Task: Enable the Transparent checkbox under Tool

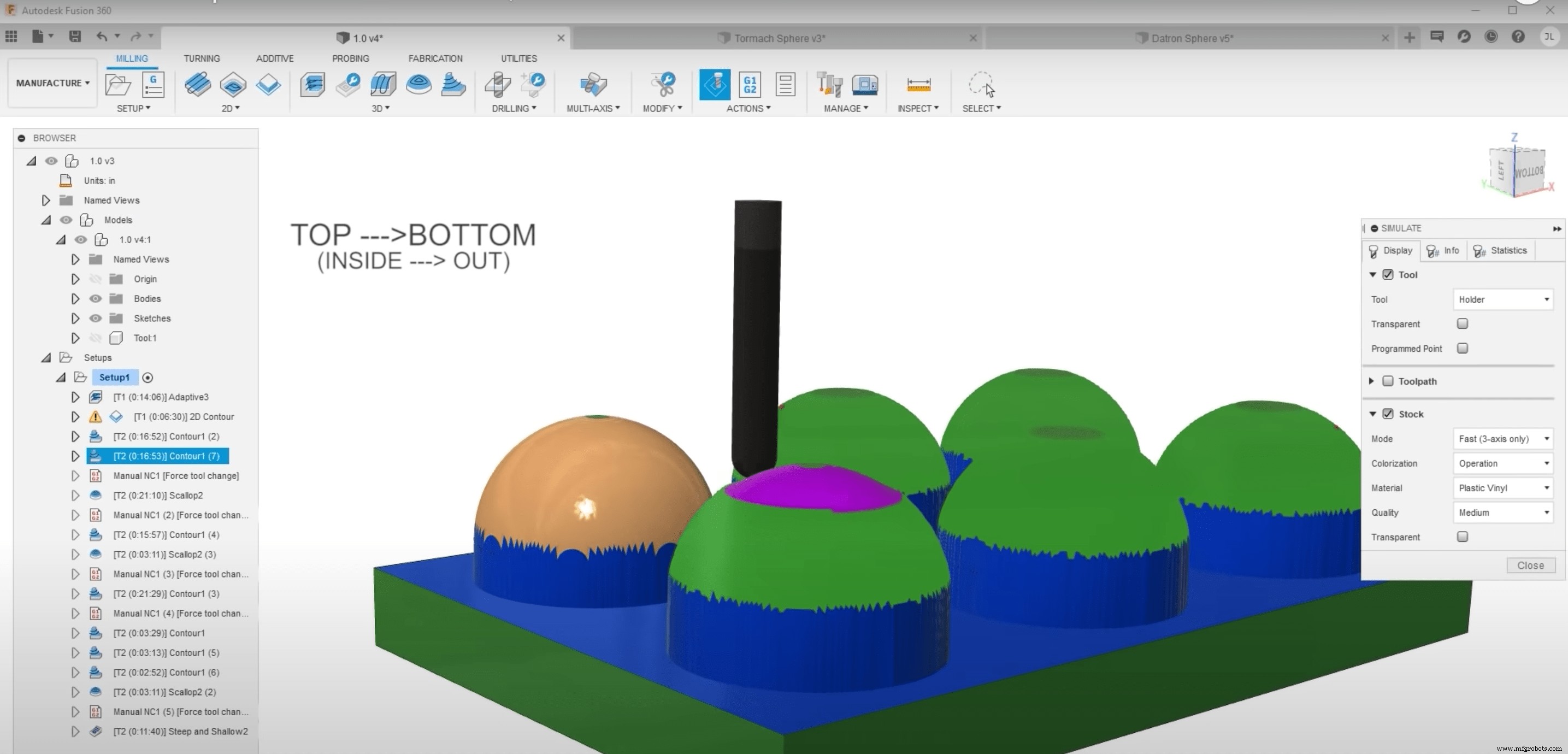Action: (1463, 324)
